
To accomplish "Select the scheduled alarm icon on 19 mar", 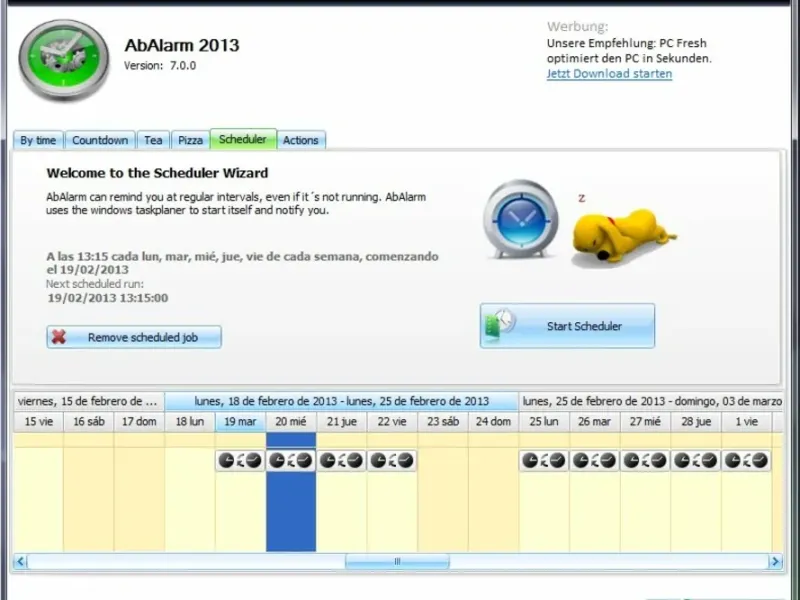I will [x=240, y=461].
